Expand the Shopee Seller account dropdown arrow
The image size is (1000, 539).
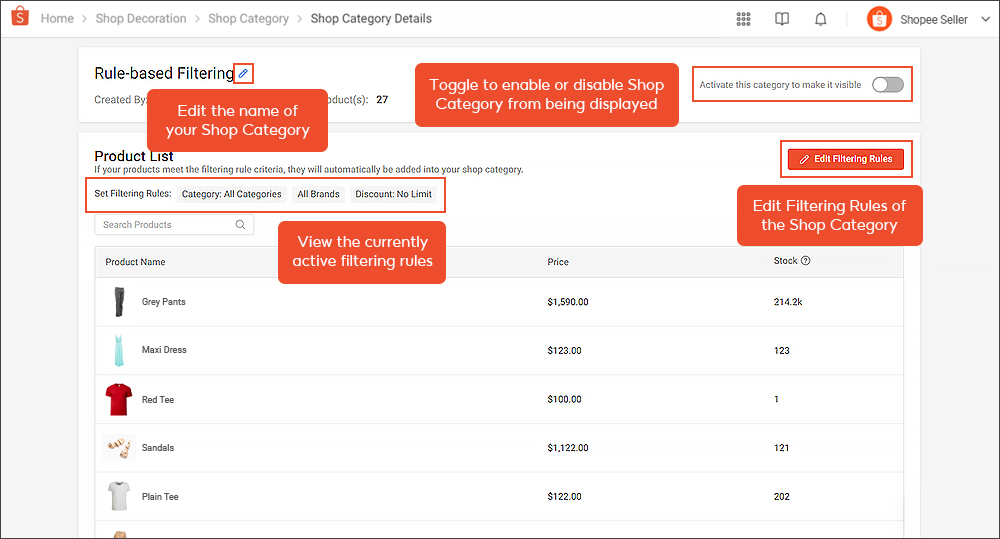(x=985, y=19)
